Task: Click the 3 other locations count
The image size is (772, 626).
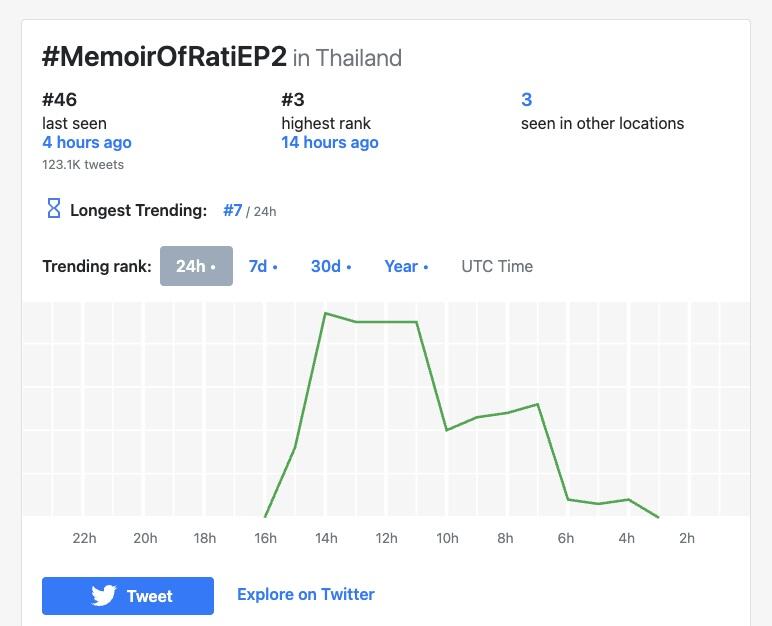Action: [526, 100]
